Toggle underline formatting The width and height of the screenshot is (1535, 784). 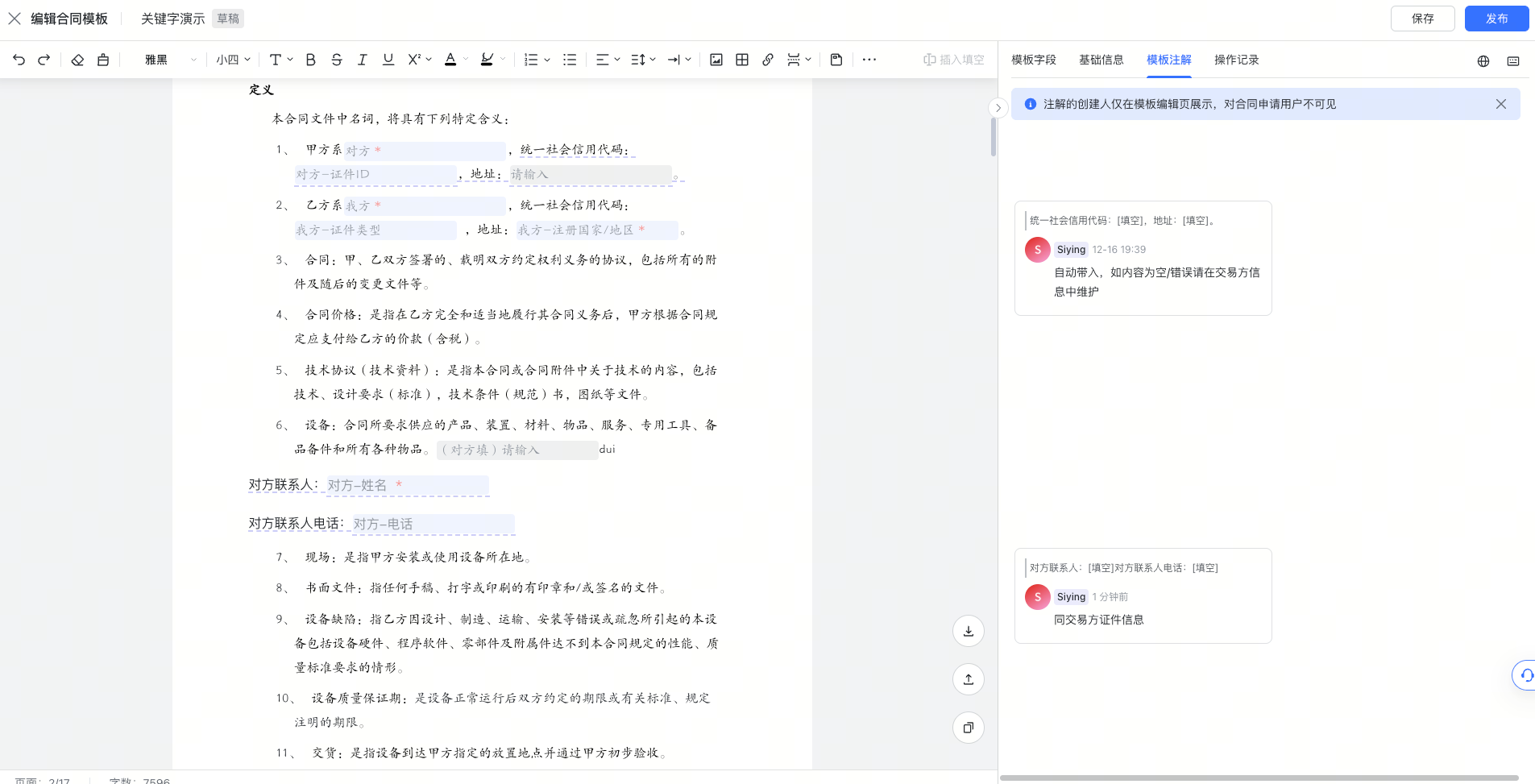click(388, 59)
